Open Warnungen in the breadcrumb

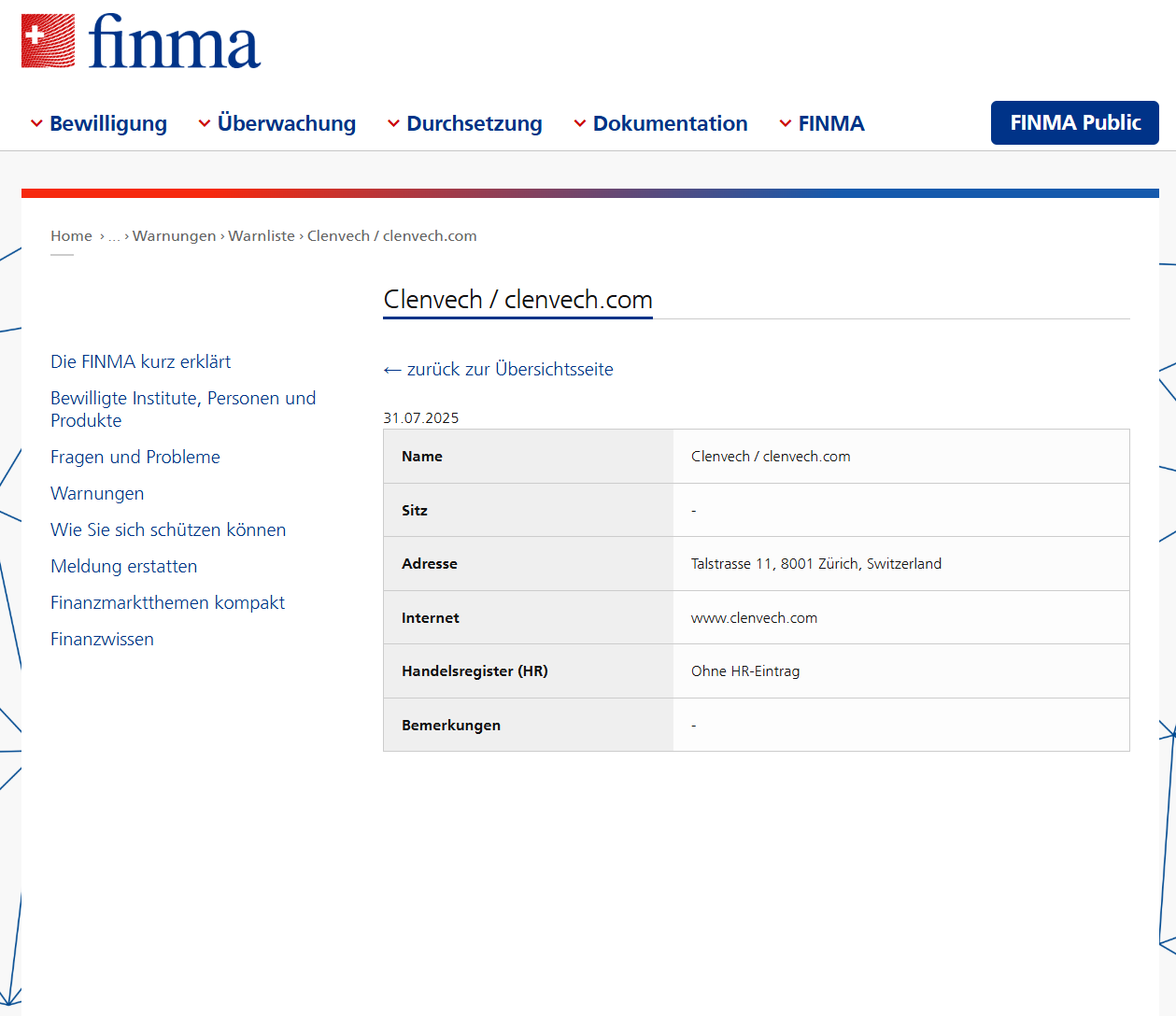[175, 236]
